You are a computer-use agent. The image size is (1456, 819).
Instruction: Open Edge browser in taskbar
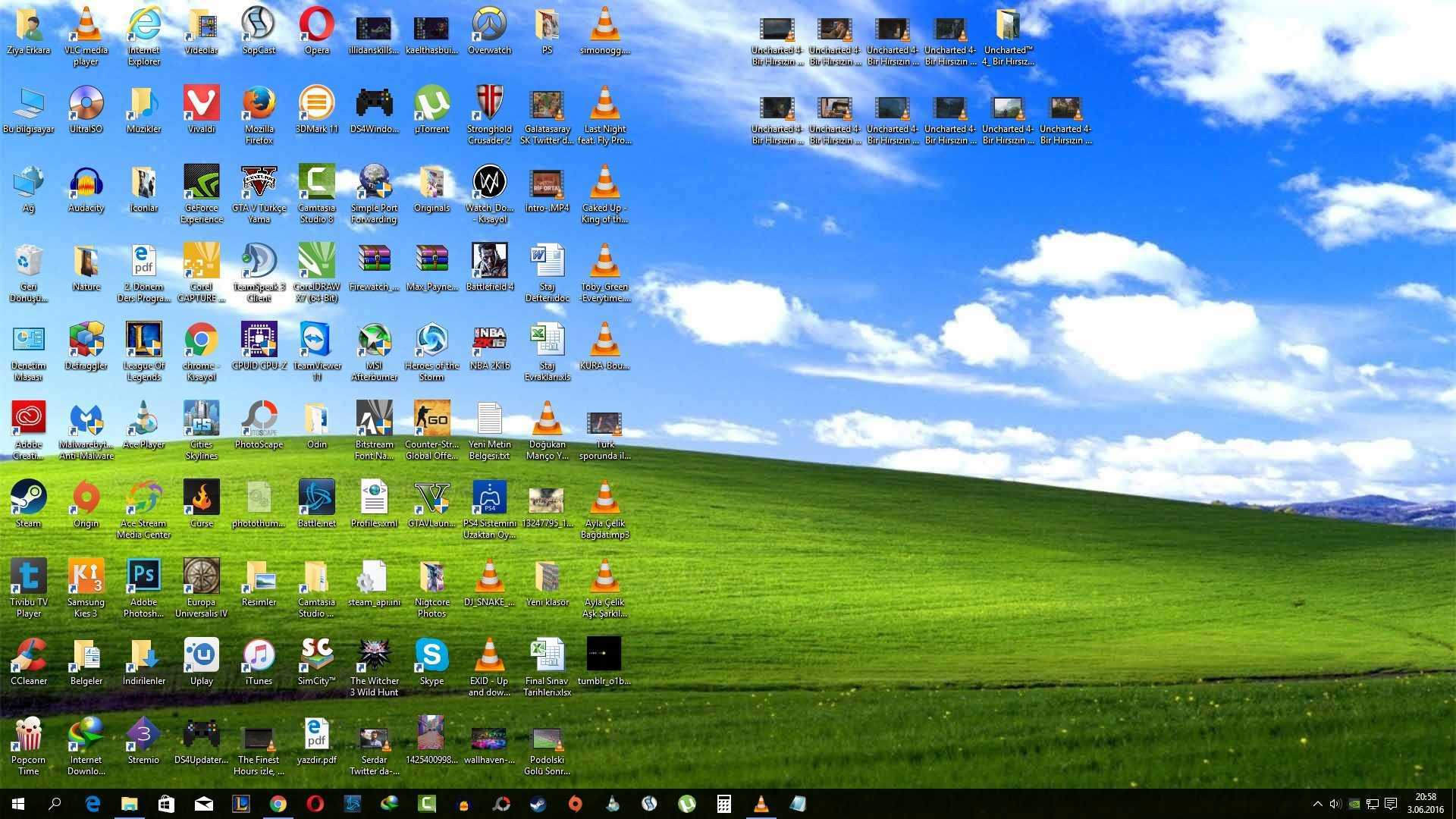[92, 802]
